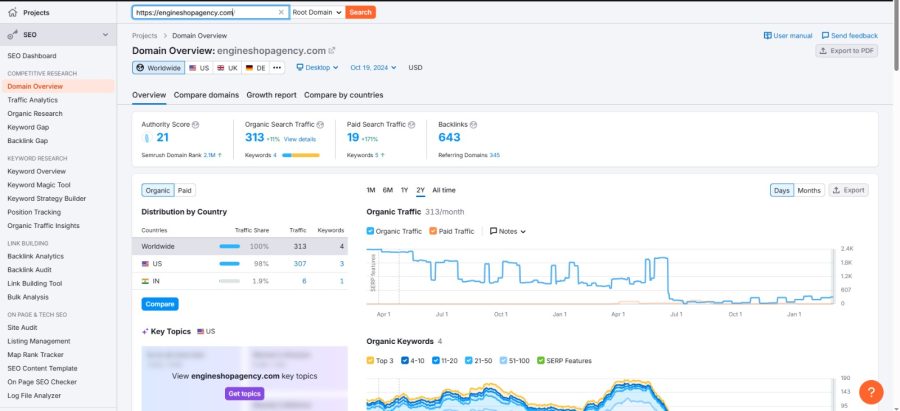The image size is (900, 411).
Task: Open the orange help question-mark button
Action: 871,392
